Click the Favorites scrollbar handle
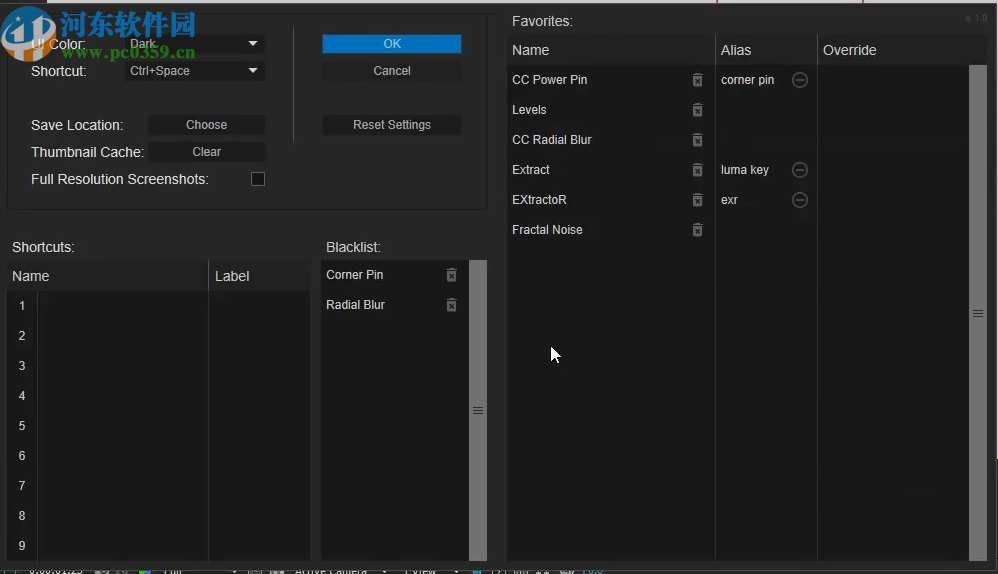The width and height of the screenshot is (998, 574). 978,313
